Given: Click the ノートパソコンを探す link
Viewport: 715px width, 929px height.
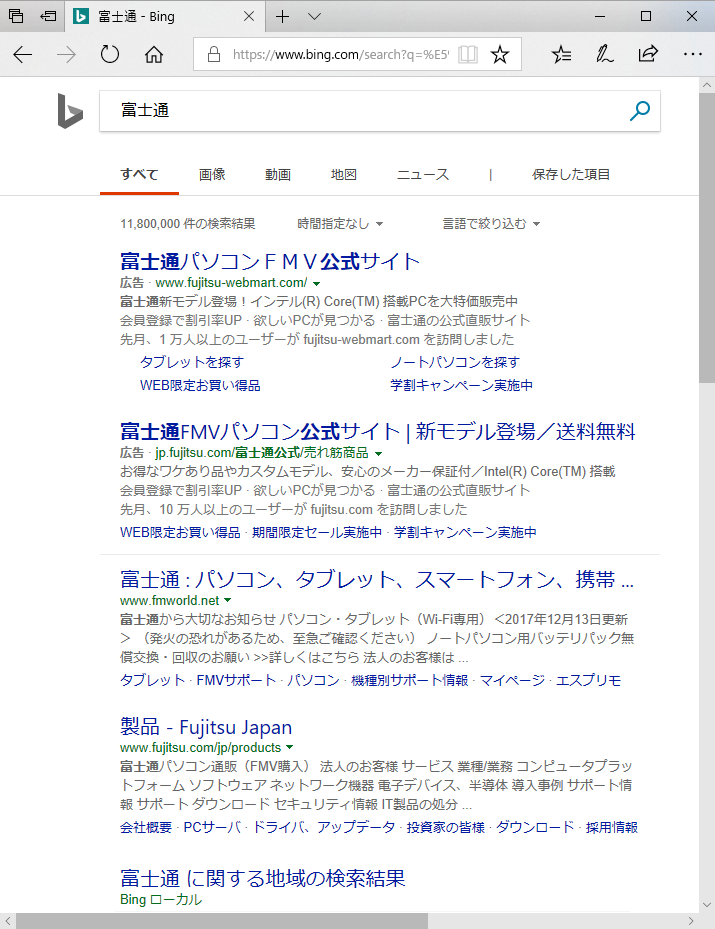Looking at the screenshot, I should coord(455,362).
